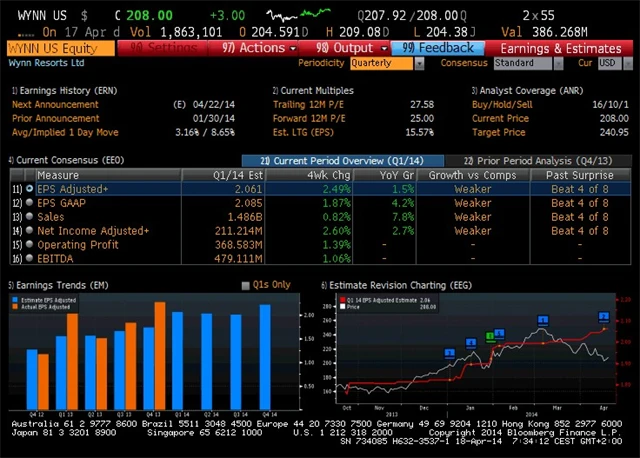Click the WYNN US Equity security field

[60, 48]
